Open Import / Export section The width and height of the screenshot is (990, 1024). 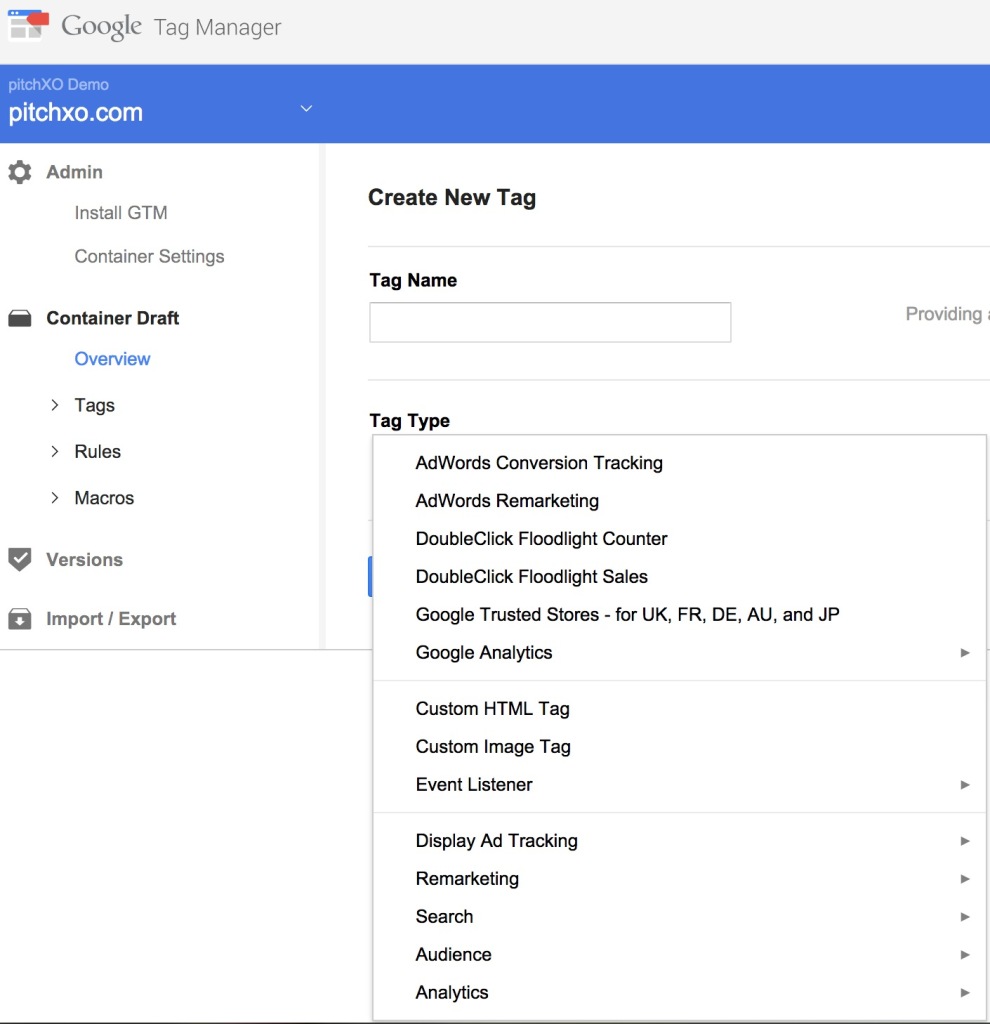[111, 619]
